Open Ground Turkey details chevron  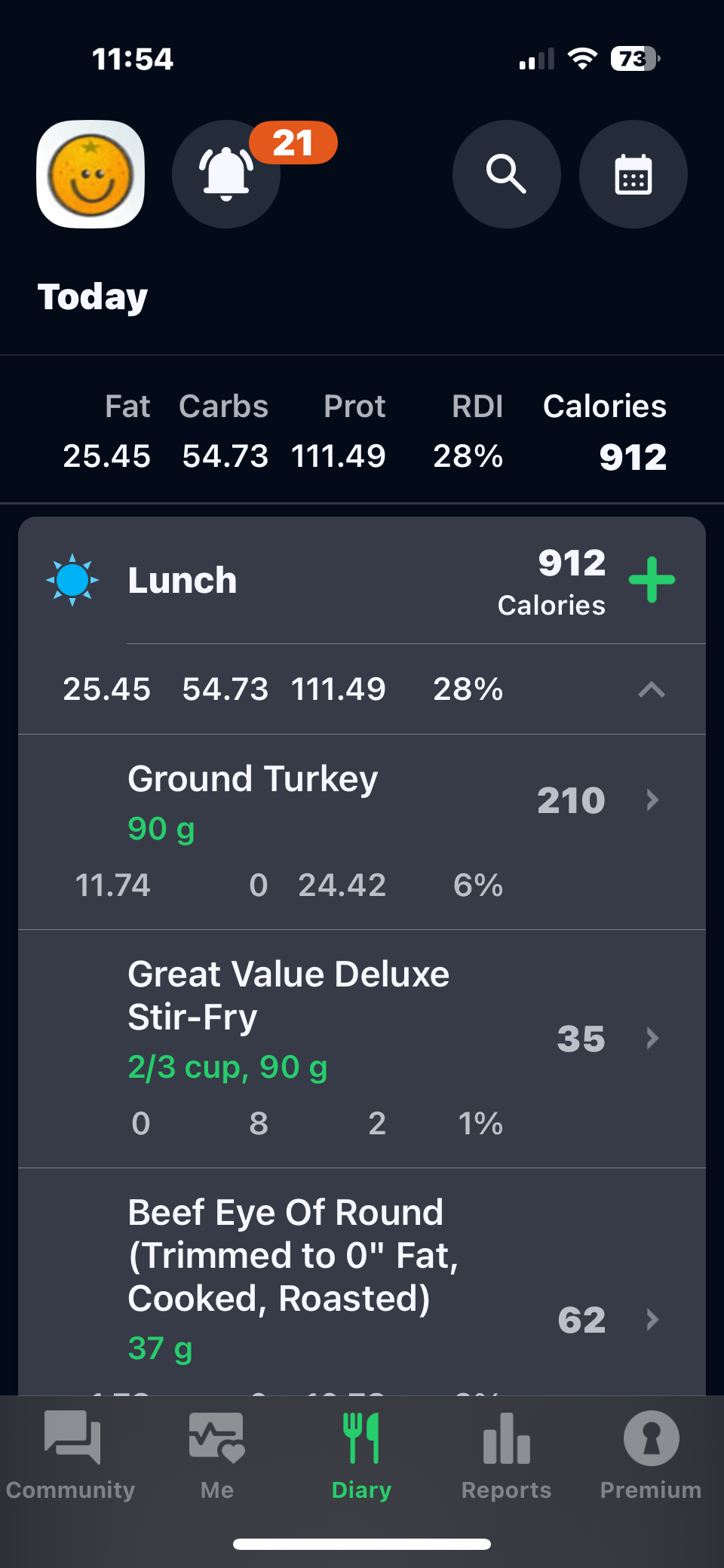pyautogui.click(x=652, y=799)
